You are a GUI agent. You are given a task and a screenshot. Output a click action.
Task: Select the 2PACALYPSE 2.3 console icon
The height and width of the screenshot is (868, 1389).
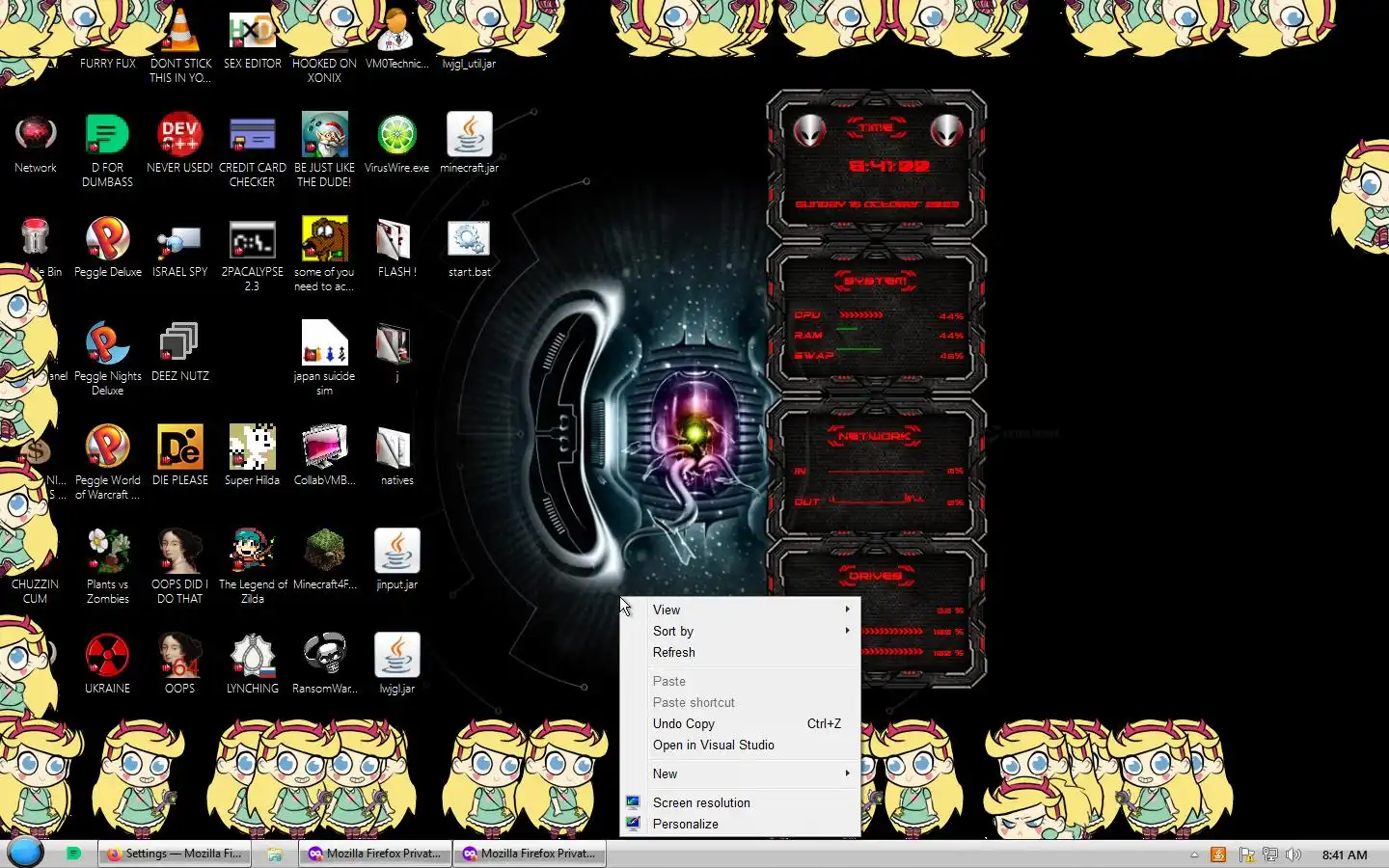click(x=253, y=239)
